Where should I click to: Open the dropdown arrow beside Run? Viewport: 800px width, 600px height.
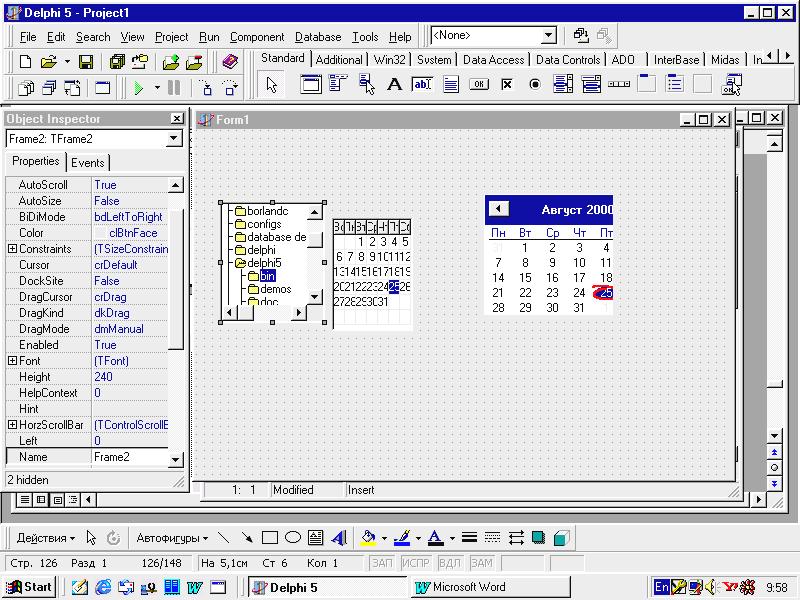click(157, 88)
